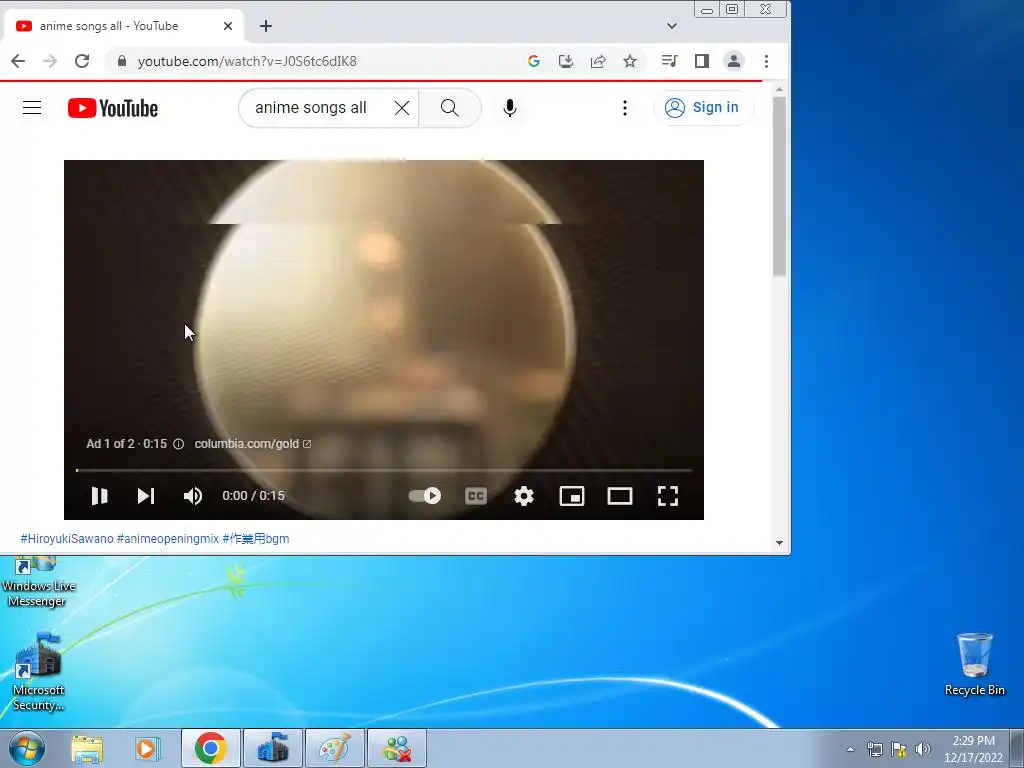Image resolution: width=1024 pixels, height=768 pixels.
Task: Open player settings gear
Action: (524, 496)
